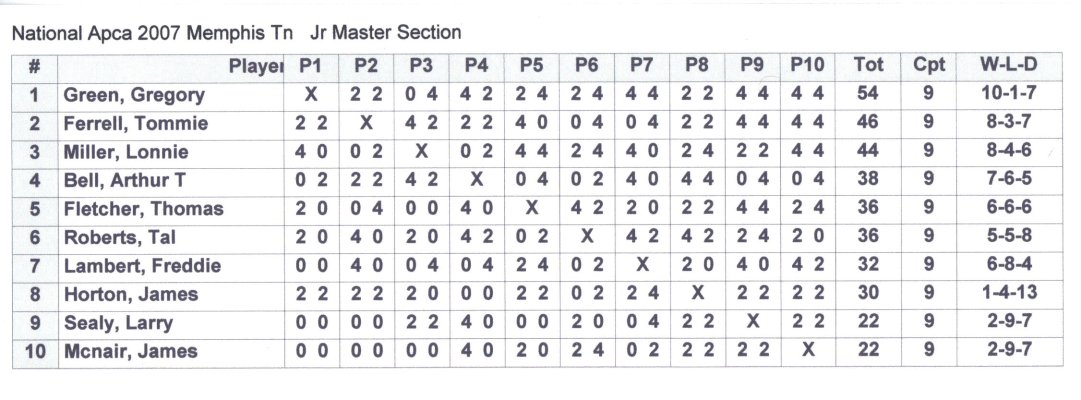Screen dimensions: 1081x400
Task: Click the X in Bell, Arthur T's row
Action: 476,181
